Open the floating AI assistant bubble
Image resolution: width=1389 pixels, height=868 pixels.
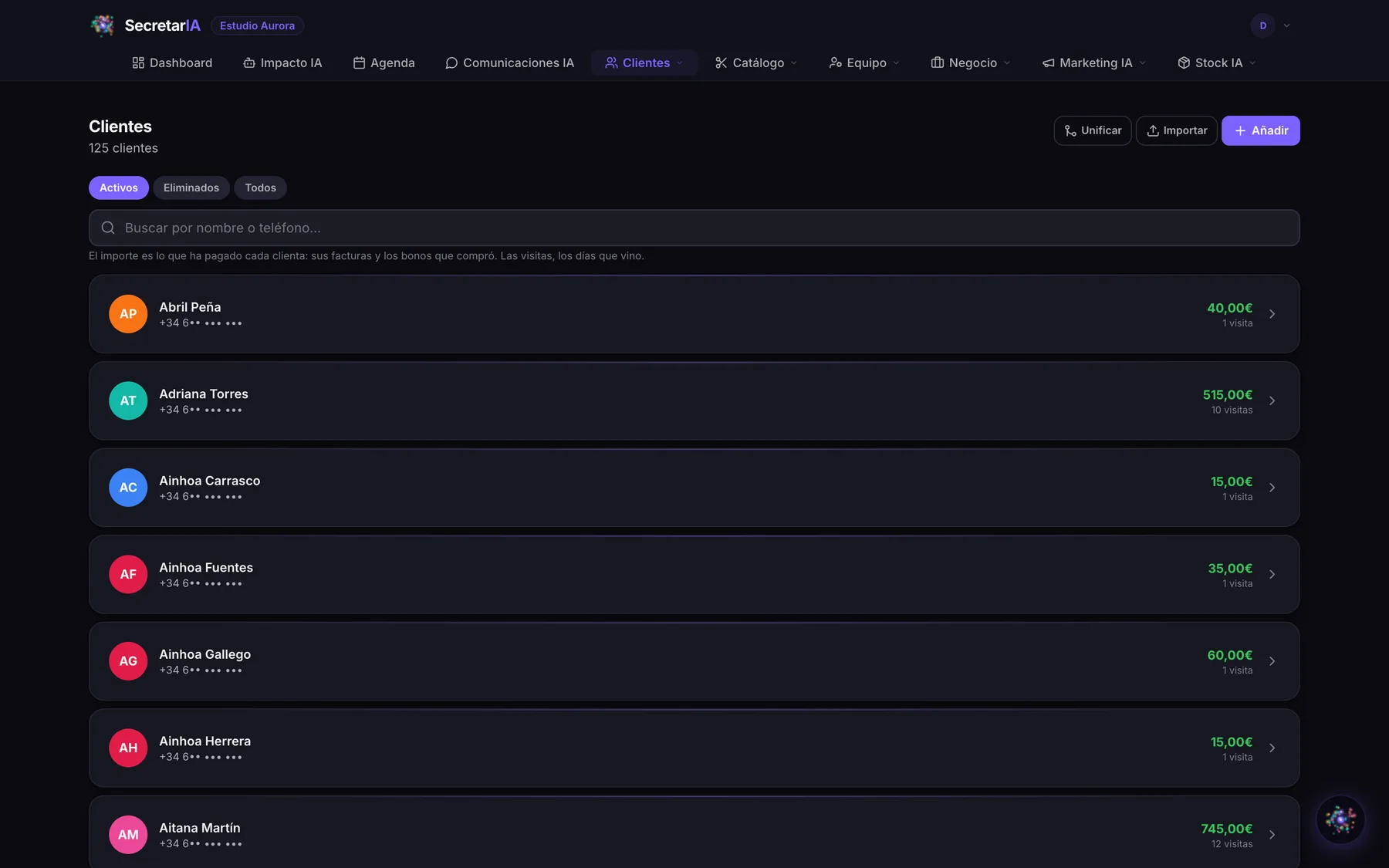pyautogui.click(x=1340, y=819)
